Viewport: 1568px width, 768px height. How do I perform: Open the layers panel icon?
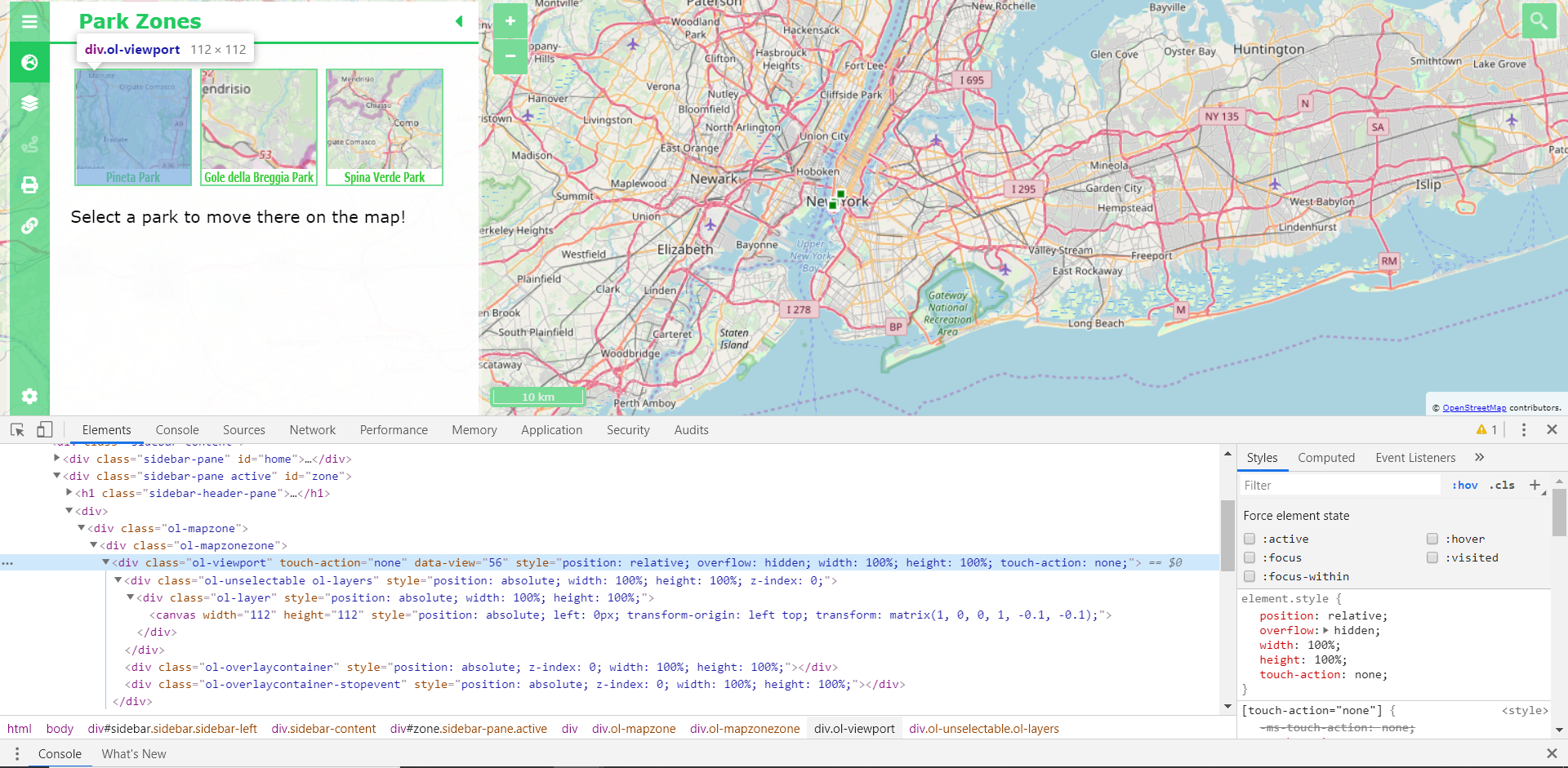(30, 103)
